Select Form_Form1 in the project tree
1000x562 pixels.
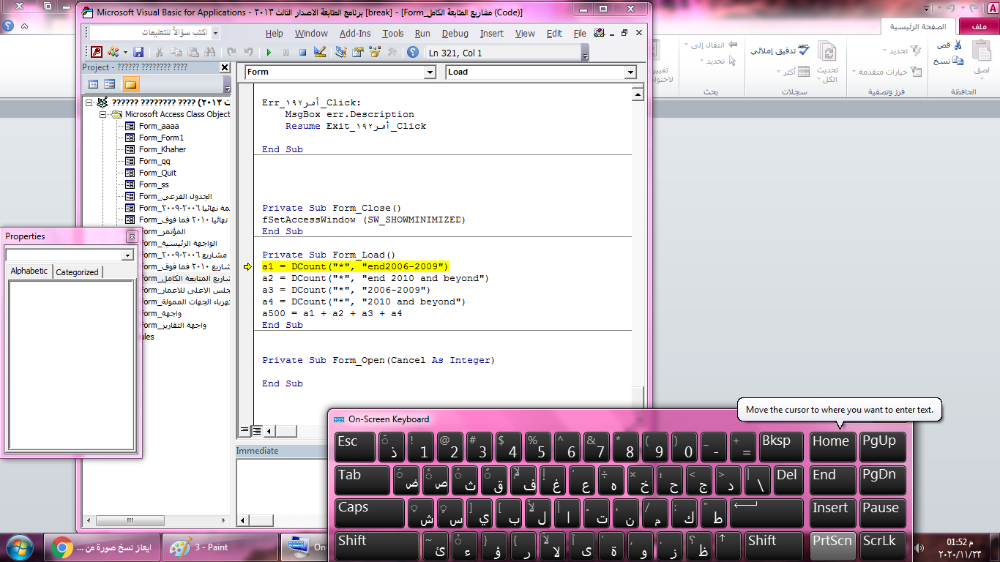pos(161,137)
